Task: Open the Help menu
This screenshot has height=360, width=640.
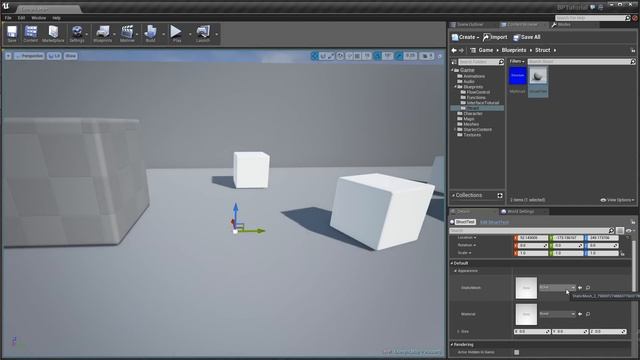Action: point(56,18)
